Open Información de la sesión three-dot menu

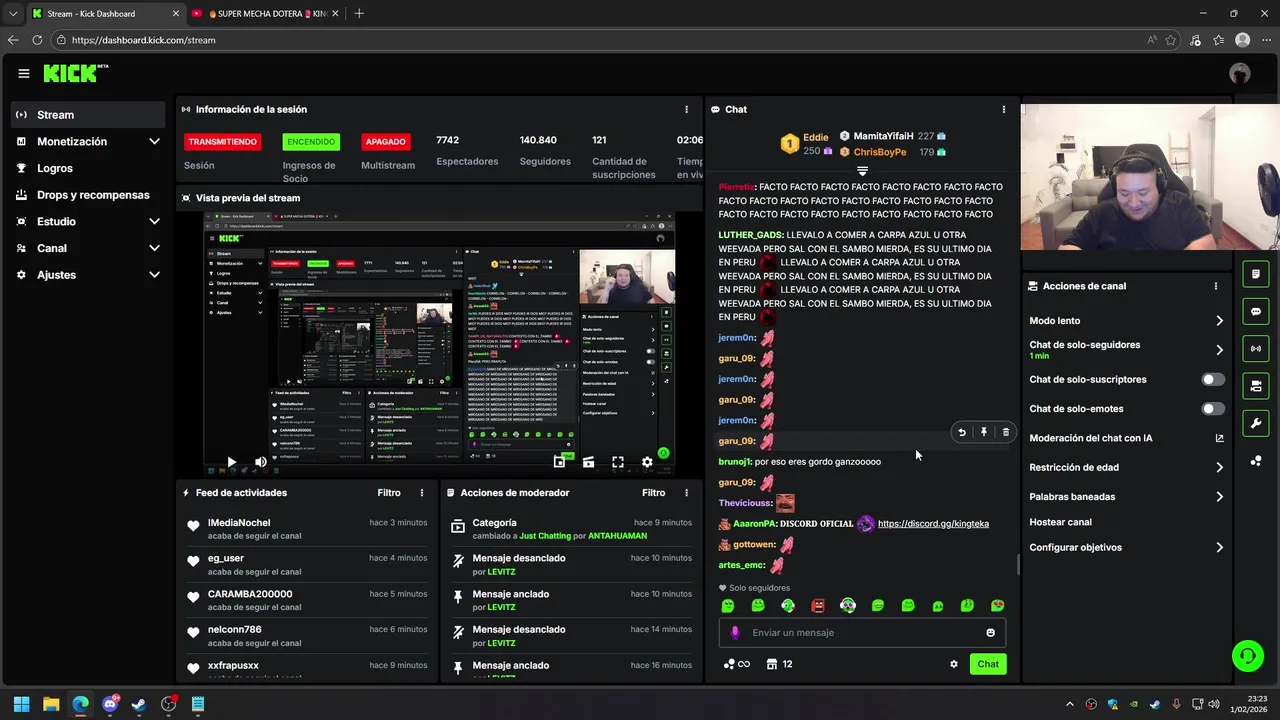point(686,110)
